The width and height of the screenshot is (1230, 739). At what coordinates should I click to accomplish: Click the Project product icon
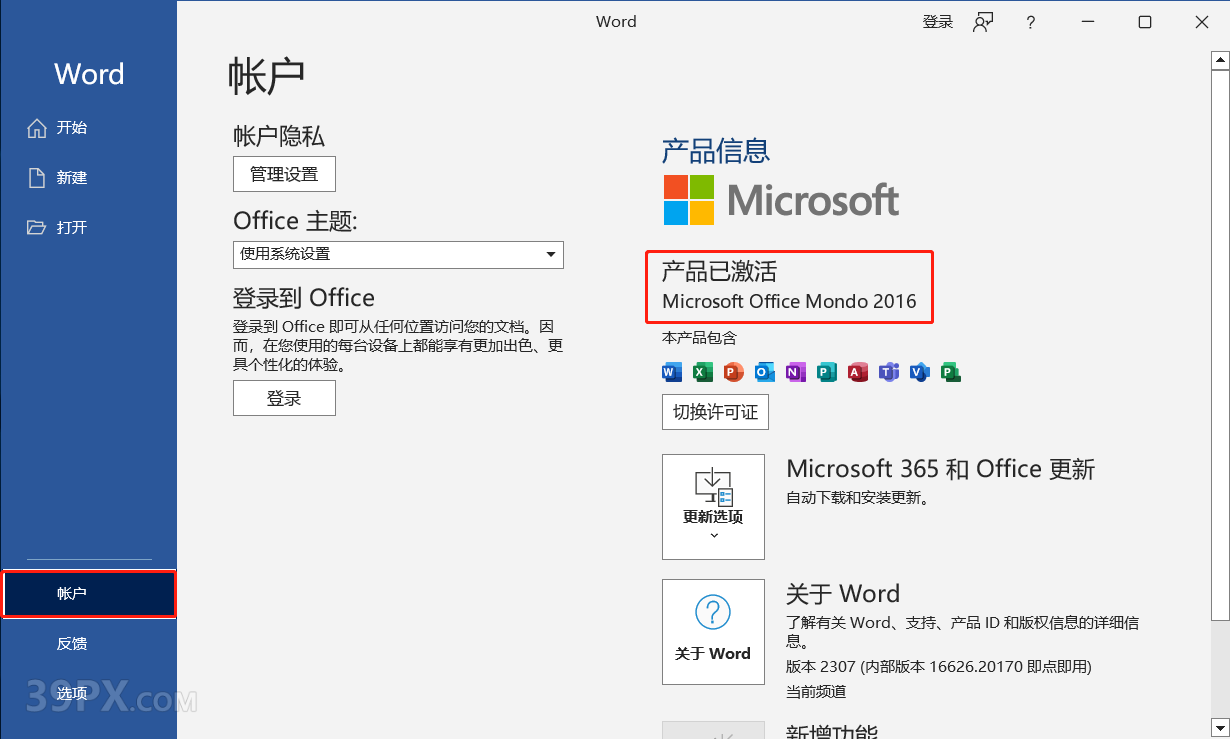[950, 372]
